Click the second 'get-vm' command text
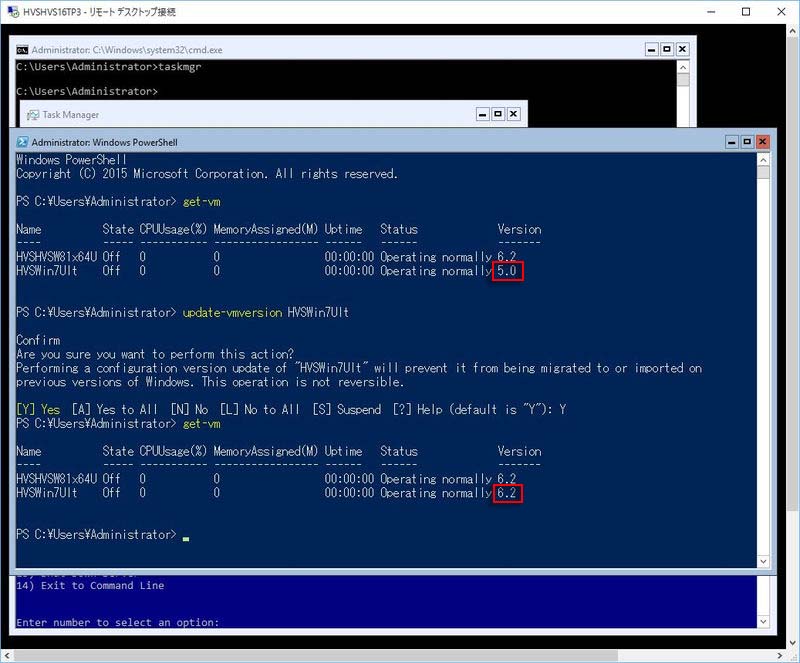The image size is (800, 663). click(x=202, y=424)
